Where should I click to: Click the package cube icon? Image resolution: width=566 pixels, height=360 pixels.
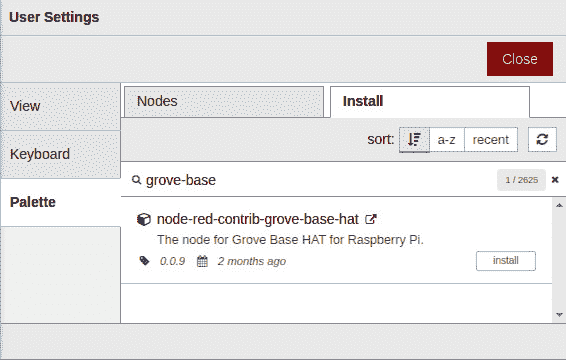(x=144, y=219)
